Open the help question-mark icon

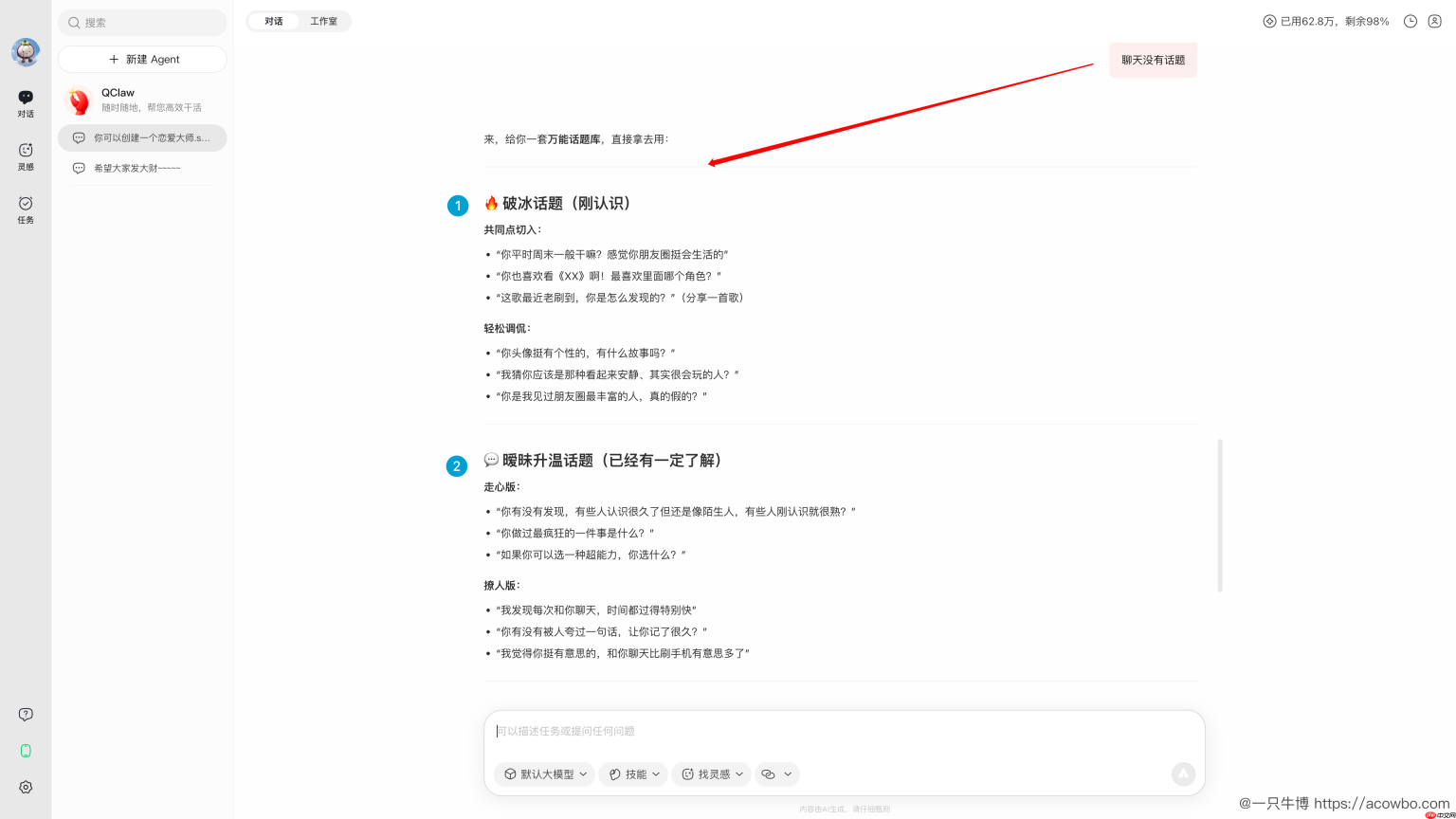[26, 715]
